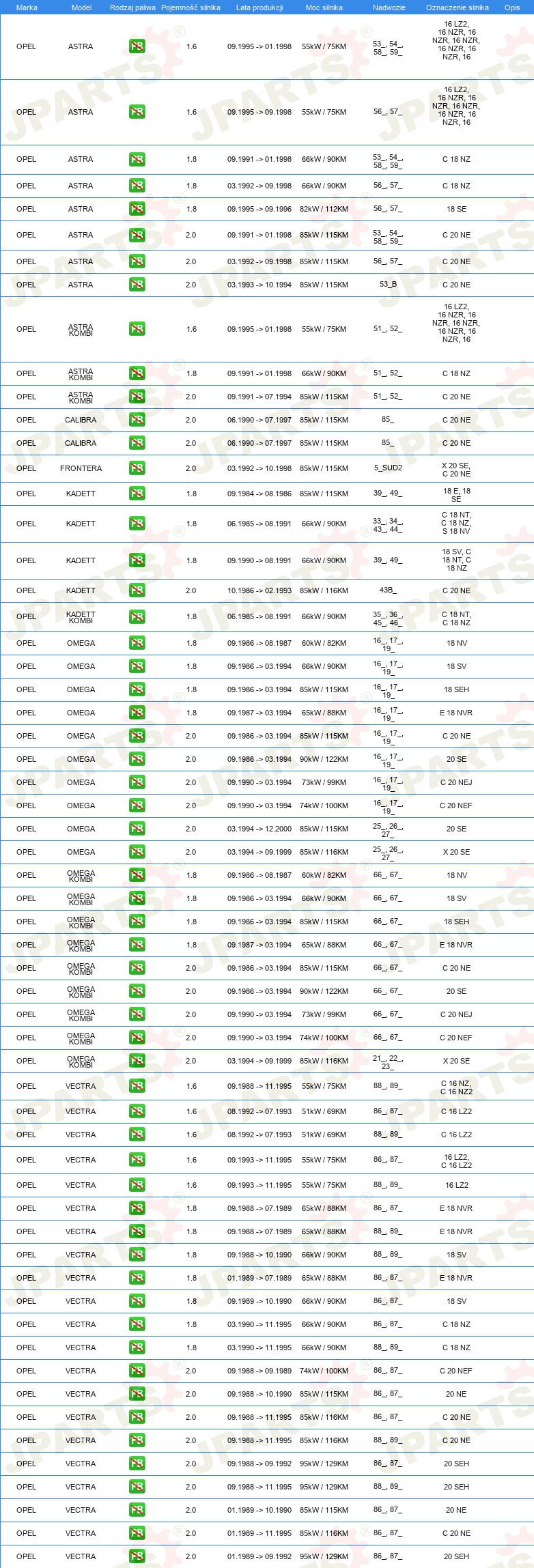Click fuel icon in ASTRA 82kW / 112KM row
Viewport: 534px width, 1568px height.
coord(137,209)
